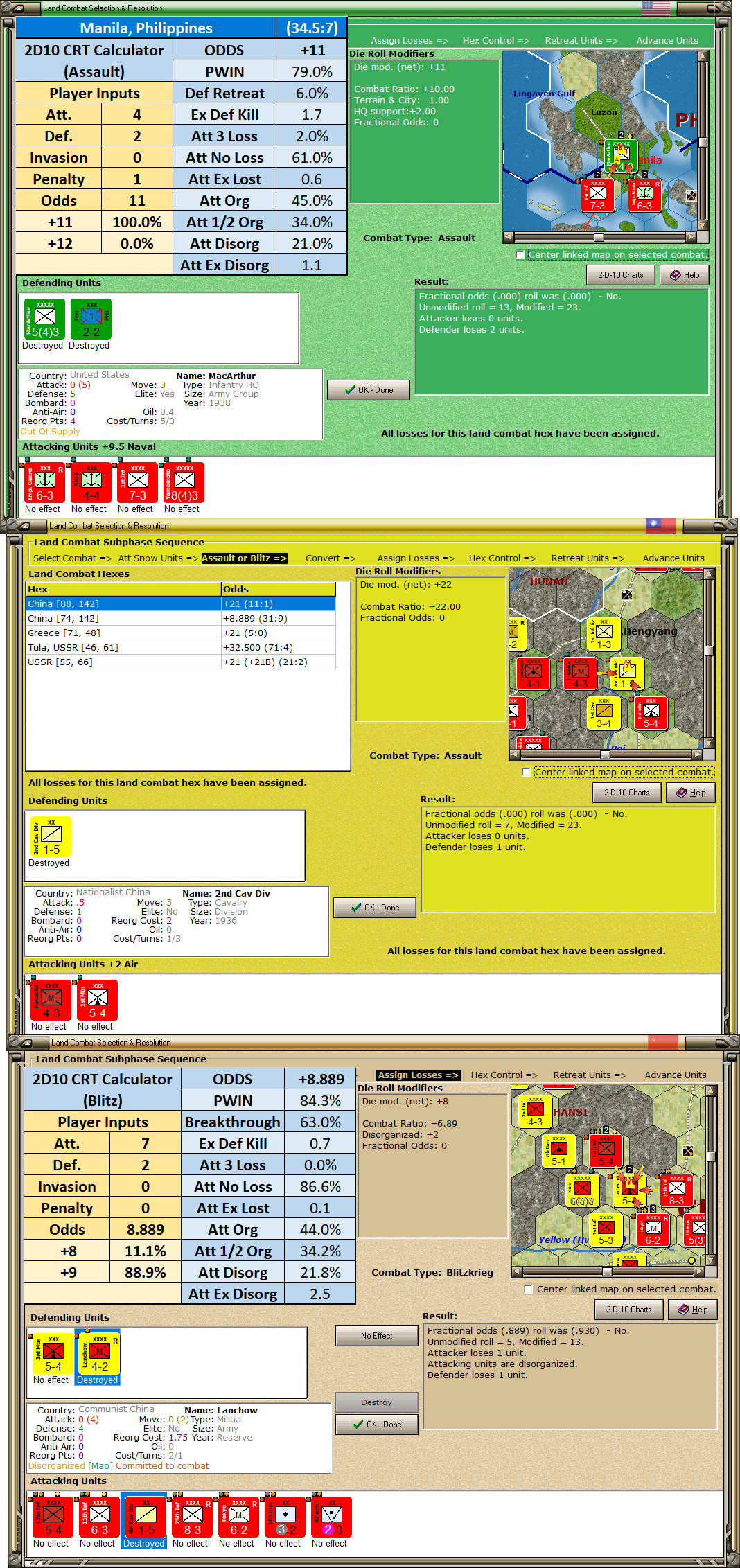The width and height of the screenshot is (740, 1568).
Task: Select 6-3 attacker in Blitzkrieg window's attacking list
Action: pos(99,1517)
